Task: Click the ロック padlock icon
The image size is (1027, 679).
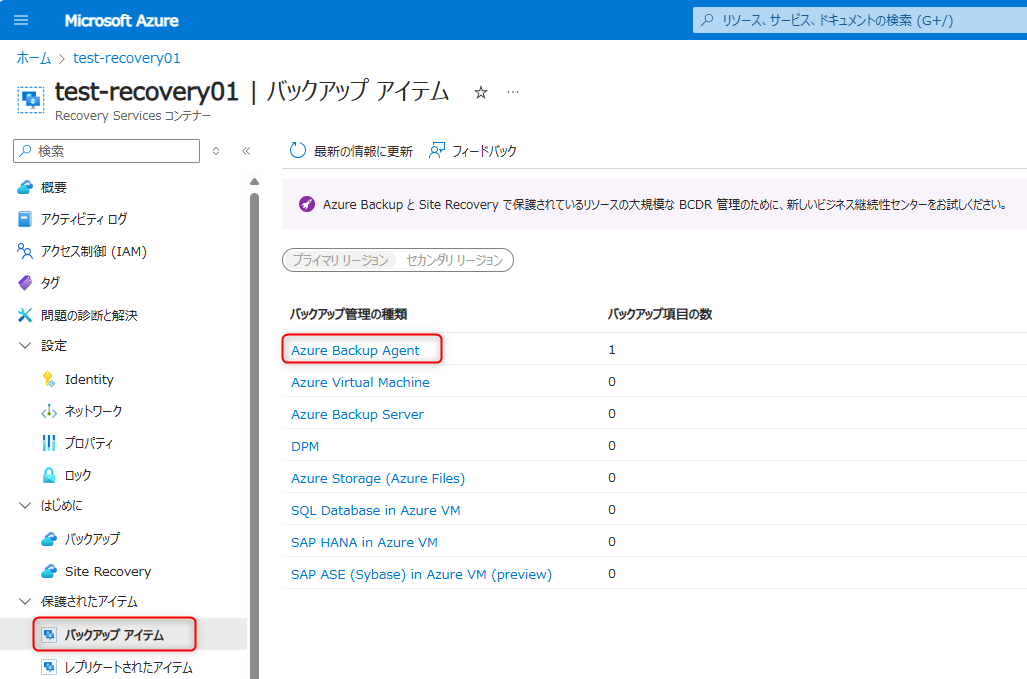Action: [x=48, y=475]
